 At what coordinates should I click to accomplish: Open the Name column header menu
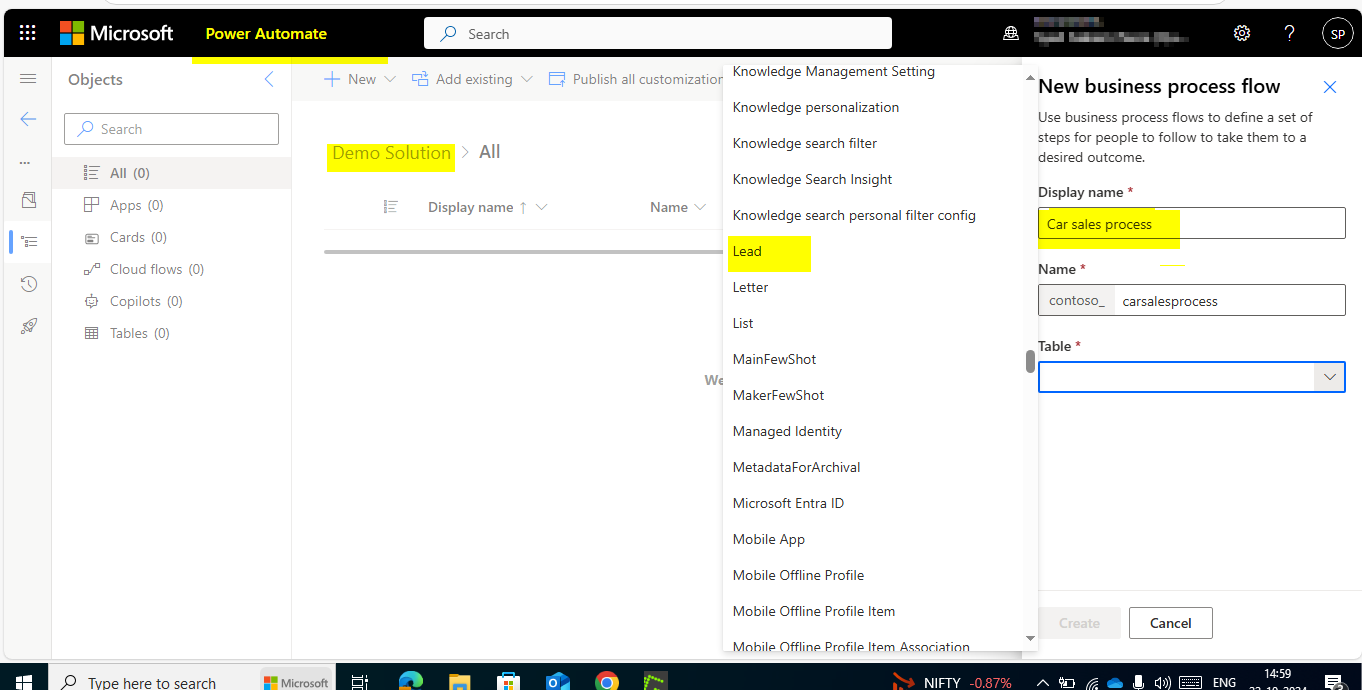coord(680,207)
